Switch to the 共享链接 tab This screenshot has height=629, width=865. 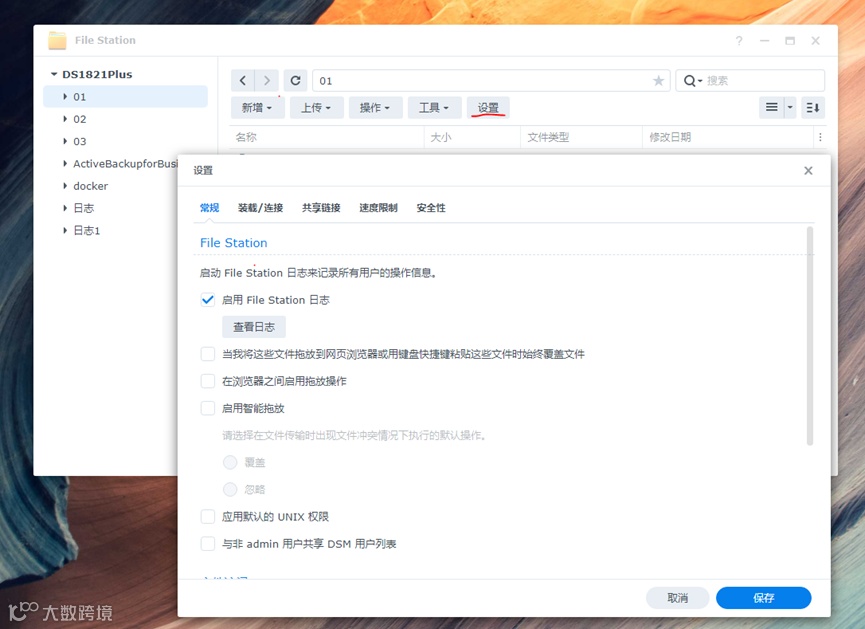click(x=321, y=208)
